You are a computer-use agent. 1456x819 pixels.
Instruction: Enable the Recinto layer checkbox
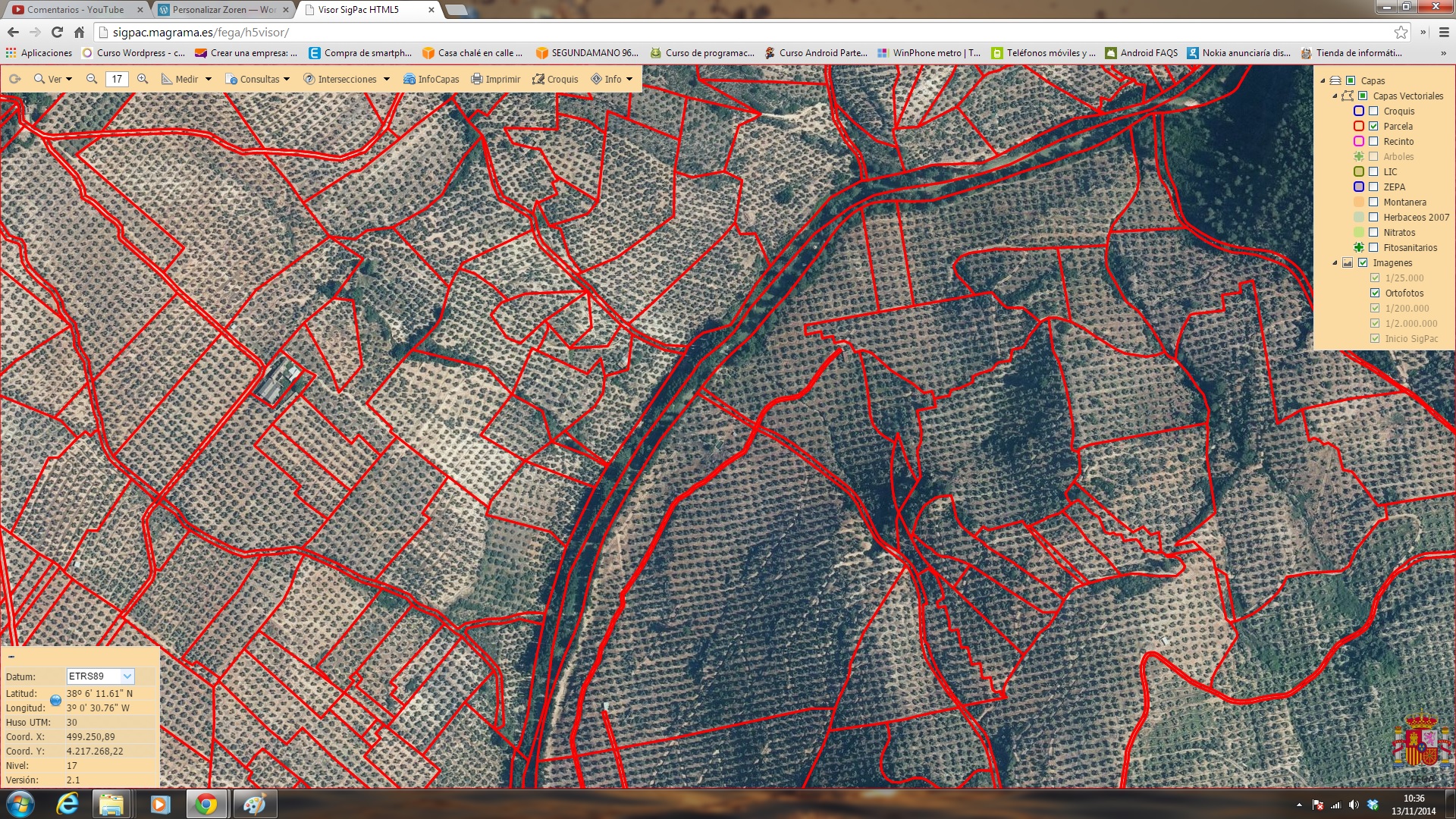click(x=1373, y=141)
